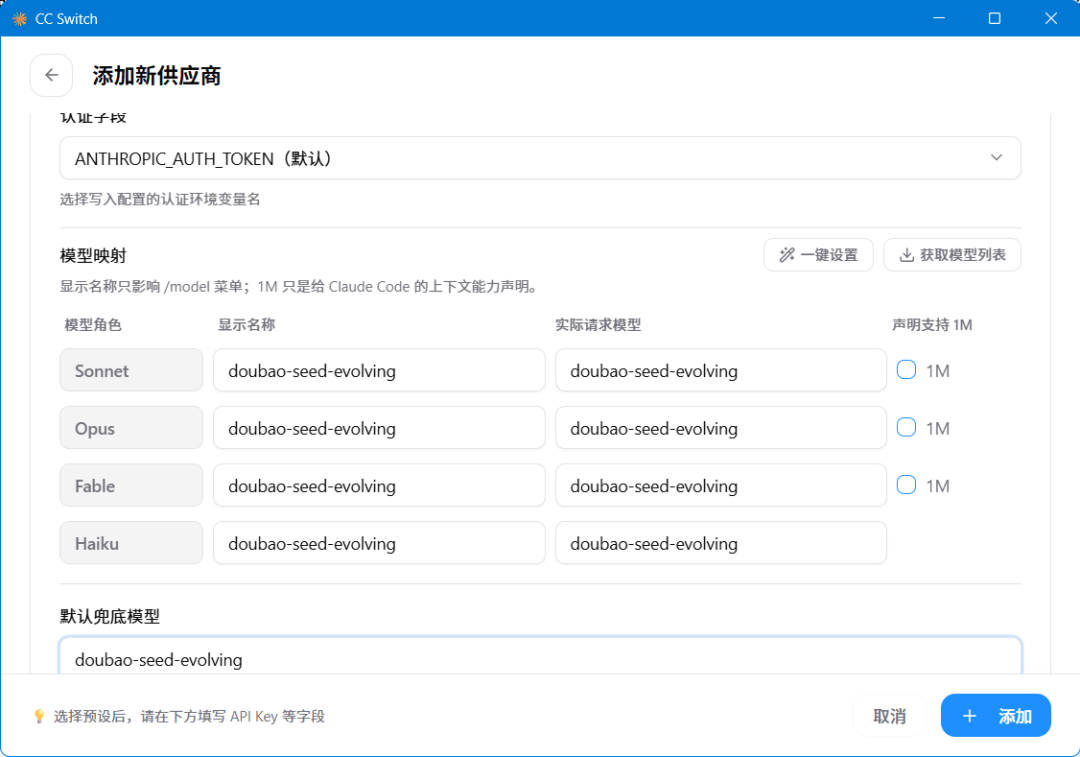This screenshot has height=757, width=1080.
Task: Click the 选择写入配置的认证环境变量名 hint text
Action: pyautogui.click(x=160, y=200)
